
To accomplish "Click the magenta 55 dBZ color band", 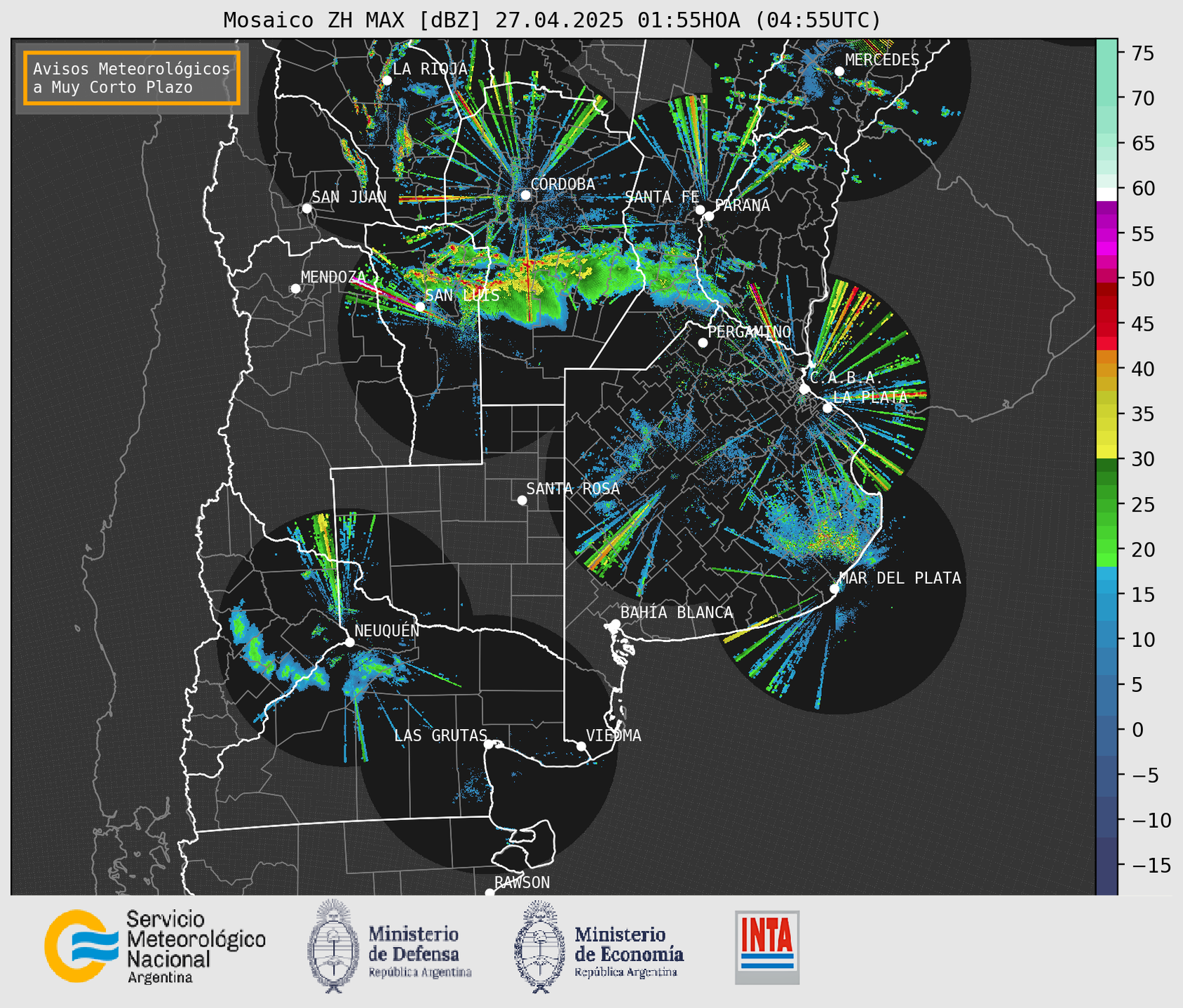I will tap(1107, 233).
